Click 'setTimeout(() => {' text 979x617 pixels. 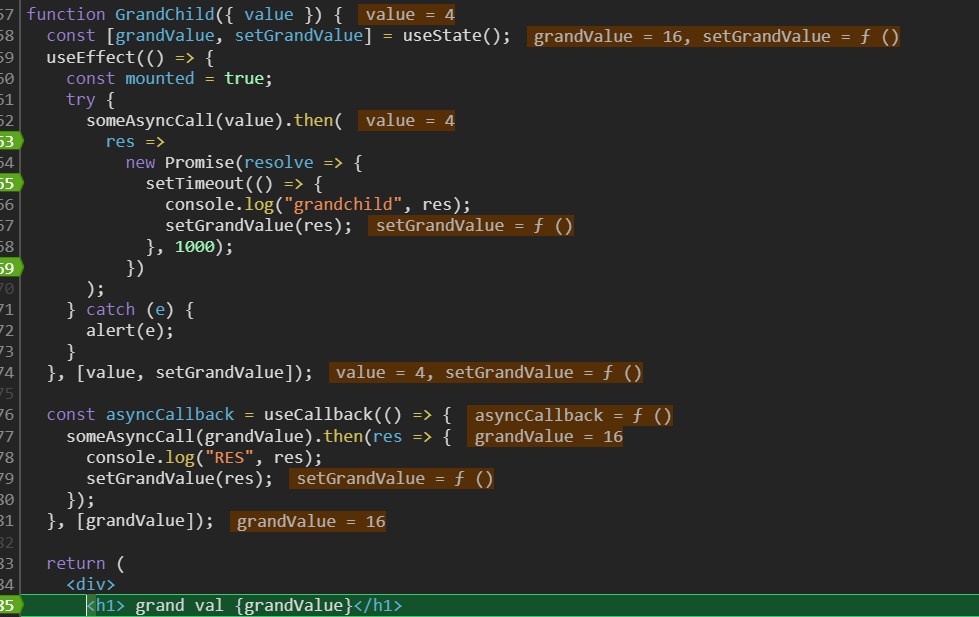point(234,184)
